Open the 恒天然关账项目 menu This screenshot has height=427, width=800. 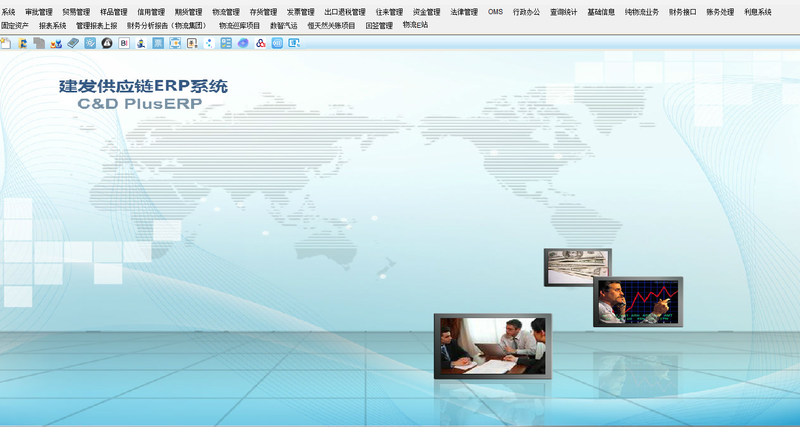332,26
